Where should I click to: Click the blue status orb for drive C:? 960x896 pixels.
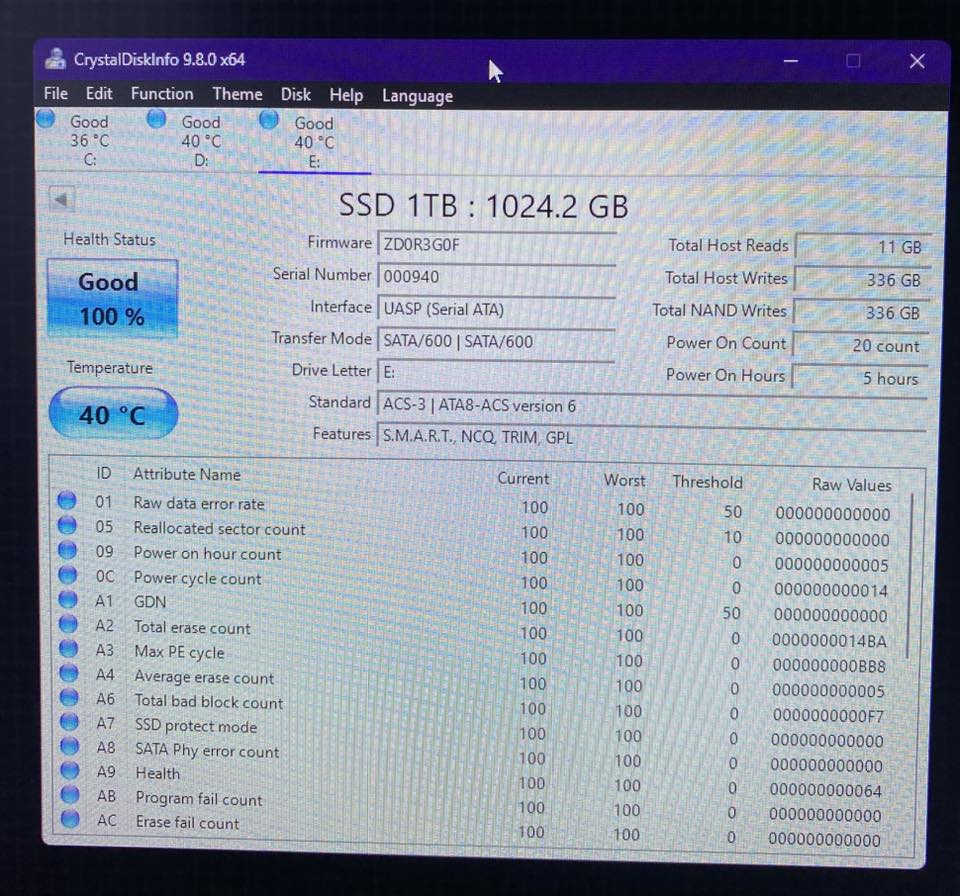click(46, 119)
